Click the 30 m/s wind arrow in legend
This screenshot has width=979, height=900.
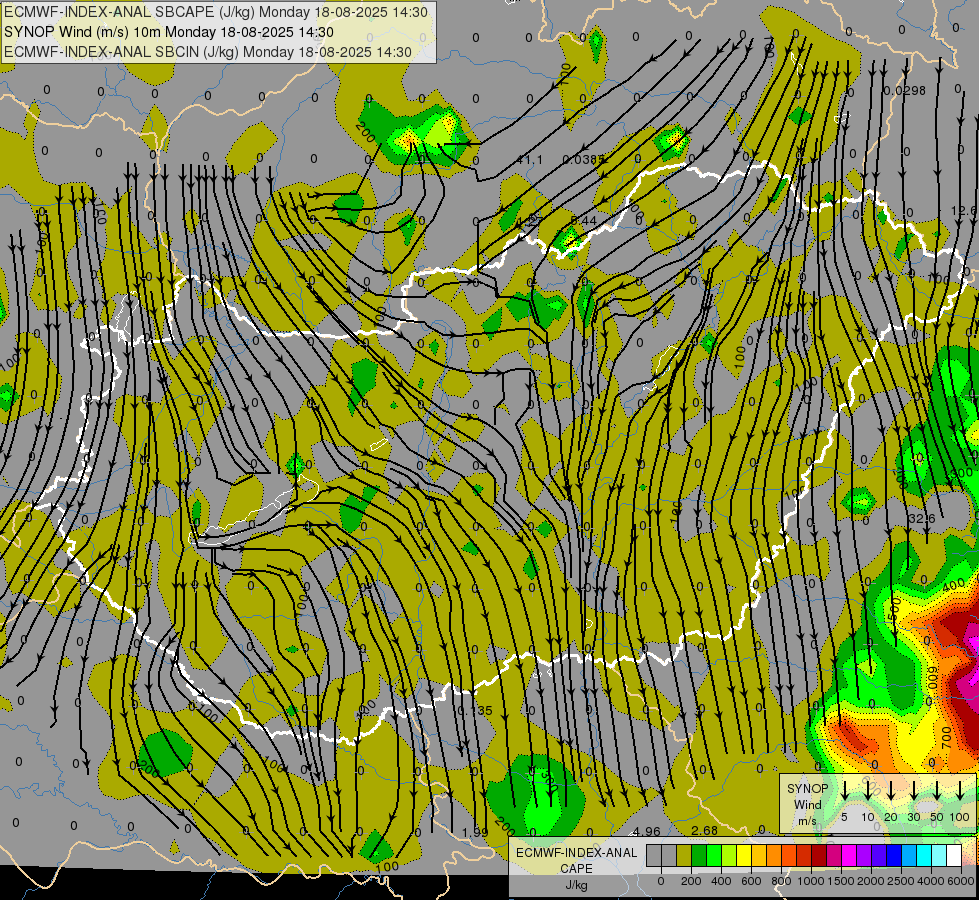(x=913, y=790)
